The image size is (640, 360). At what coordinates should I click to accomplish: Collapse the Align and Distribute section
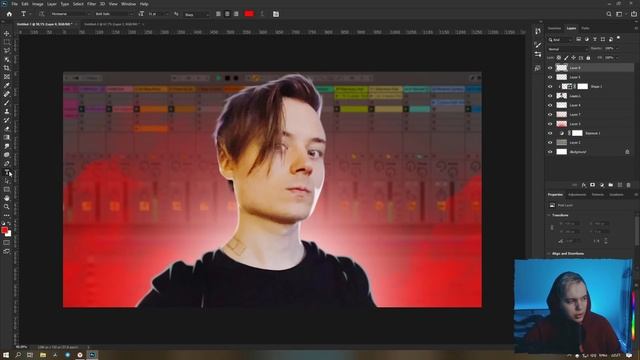click(549, 253)
